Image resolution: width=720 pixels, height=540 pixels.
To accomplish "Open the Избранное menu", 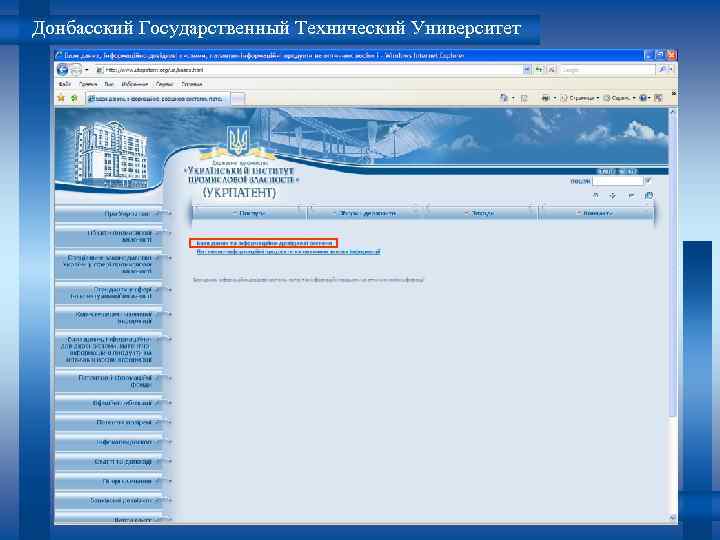I will coord(135,84).
